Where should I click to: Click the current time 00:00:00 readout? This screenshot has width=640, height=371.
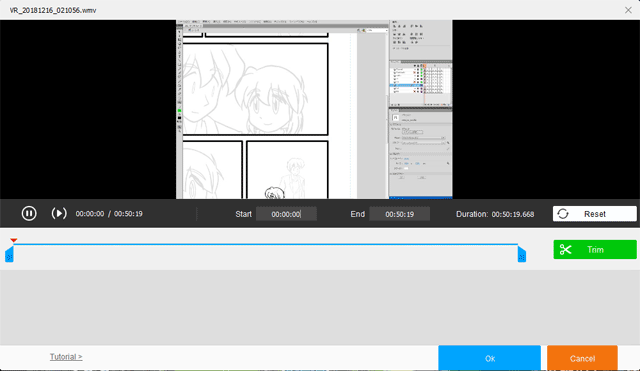(90, 214)
